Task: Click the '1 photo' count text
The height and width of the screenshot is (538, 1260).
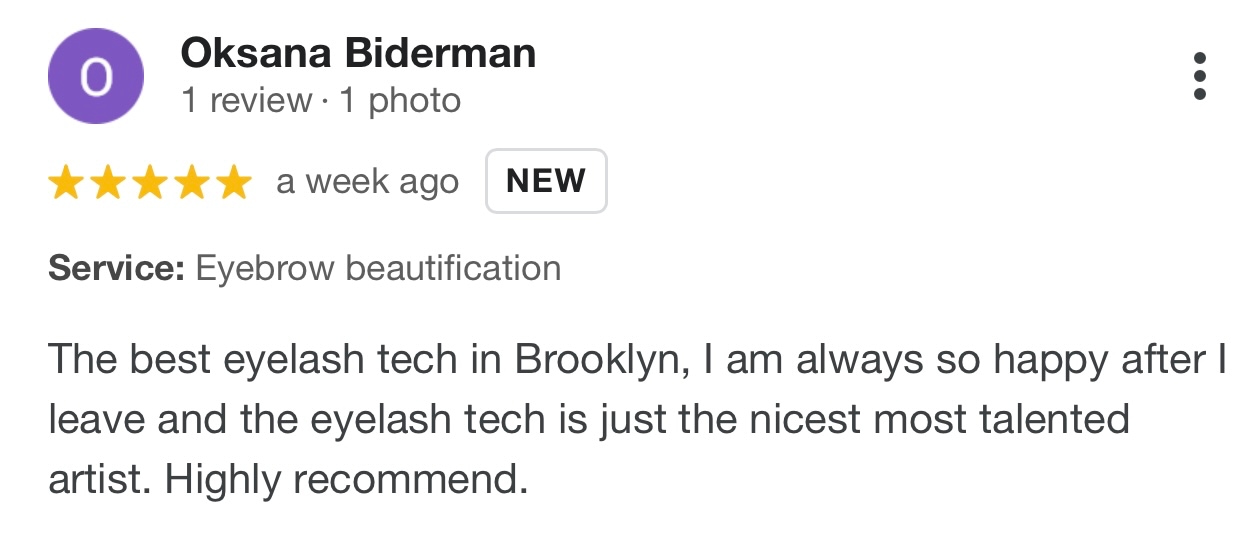Action: pyautogui.click(x=400, y=101)
